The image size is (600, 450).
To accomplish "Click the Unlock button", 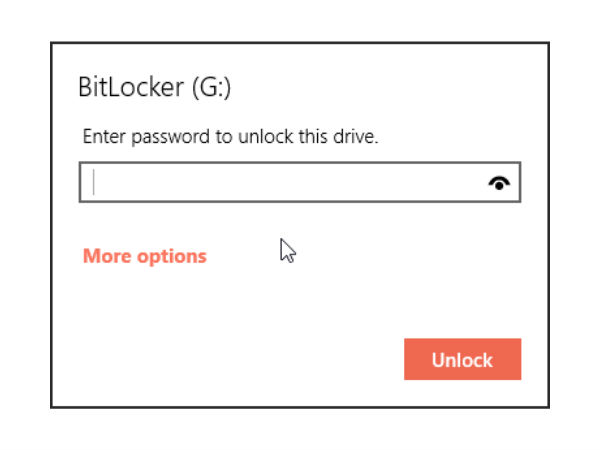I will [x=462, y=359].
